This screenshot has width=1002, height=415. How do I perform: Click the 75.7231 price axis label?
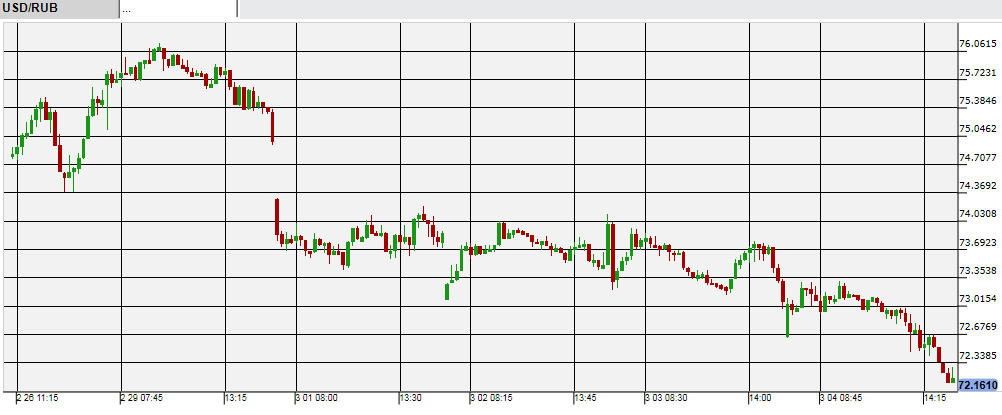coord(977,73)
